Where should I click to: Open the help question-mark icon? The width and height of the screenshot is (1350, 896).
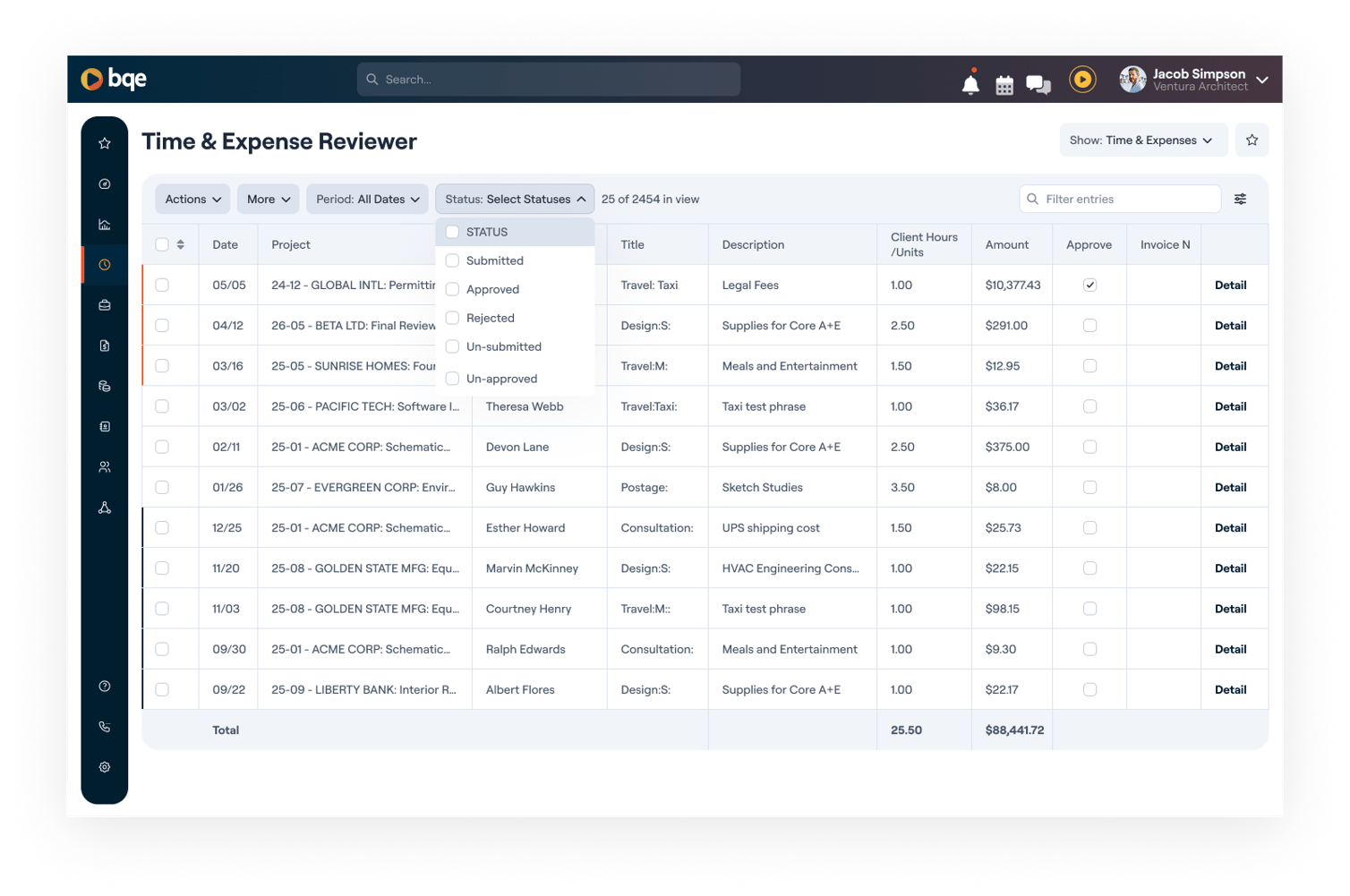pos(104,685)
